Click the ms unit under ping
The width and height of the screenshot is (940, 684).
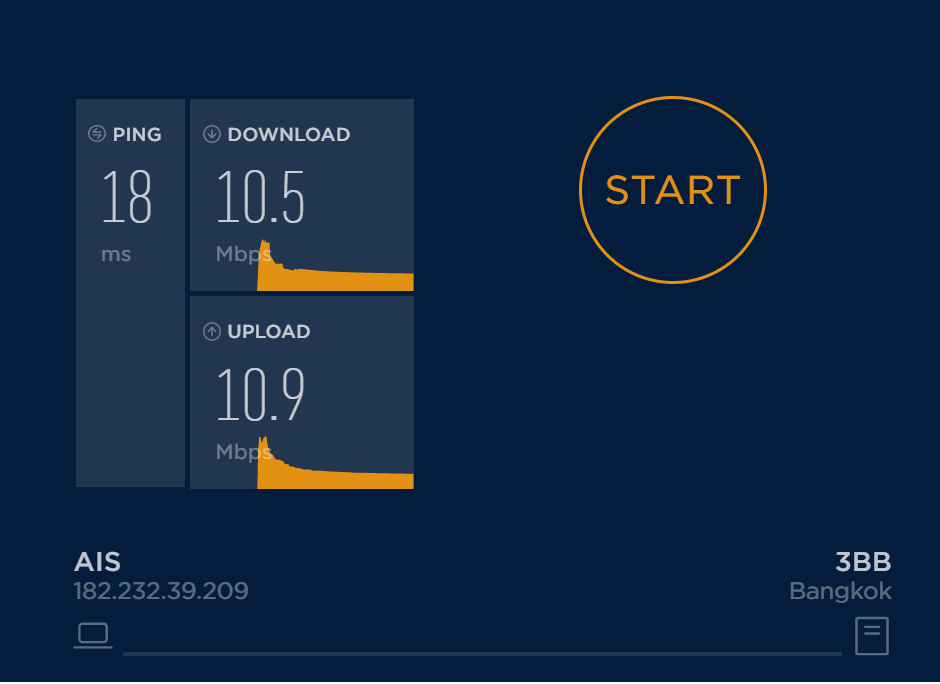[116, 254]
